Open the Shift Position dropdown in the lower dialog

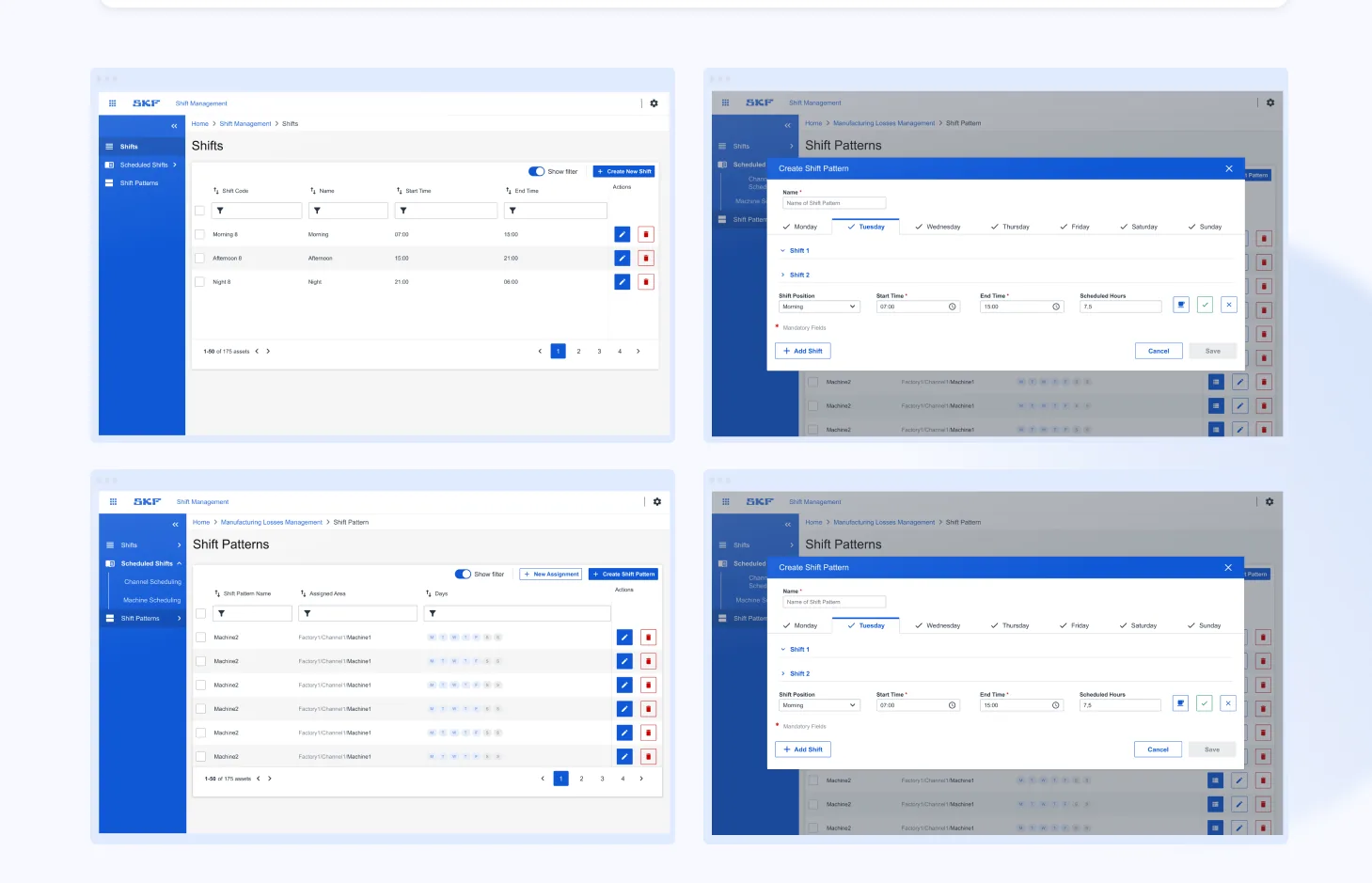[x=819, y=705]
